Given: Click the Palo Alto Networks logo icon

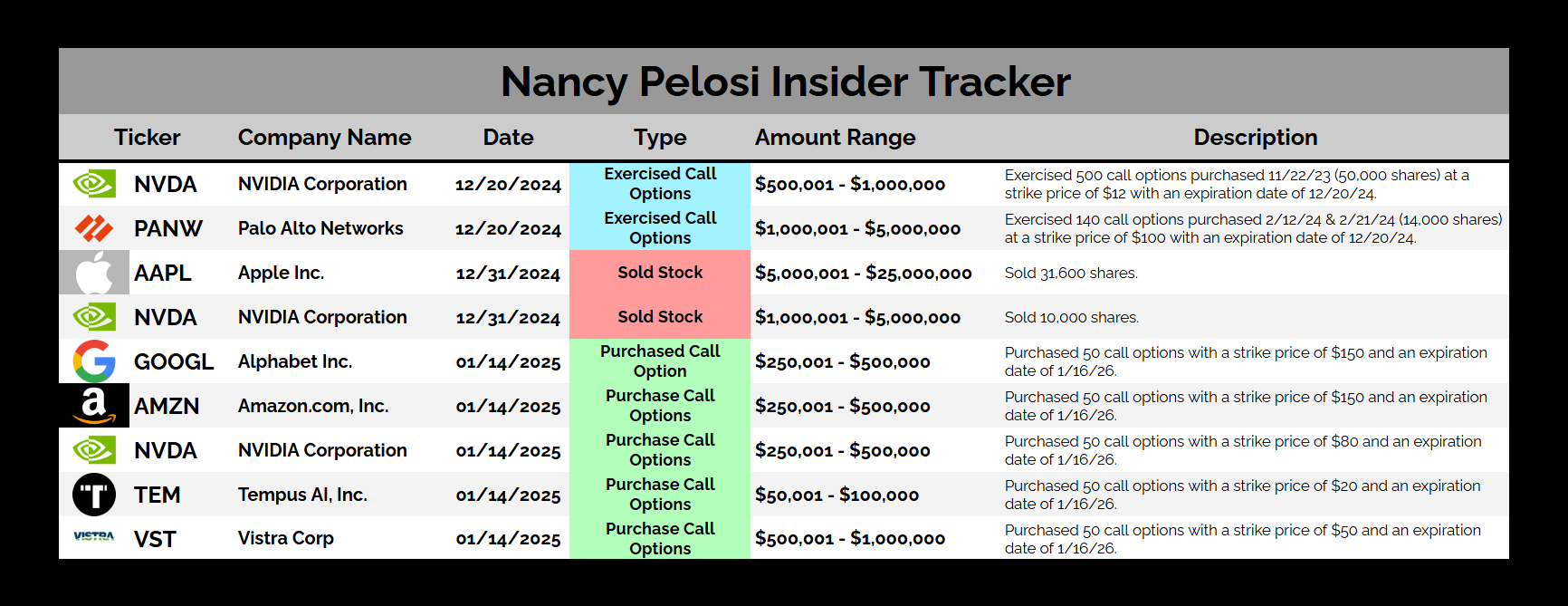Looking at the screenshot, I should (94, 228).
